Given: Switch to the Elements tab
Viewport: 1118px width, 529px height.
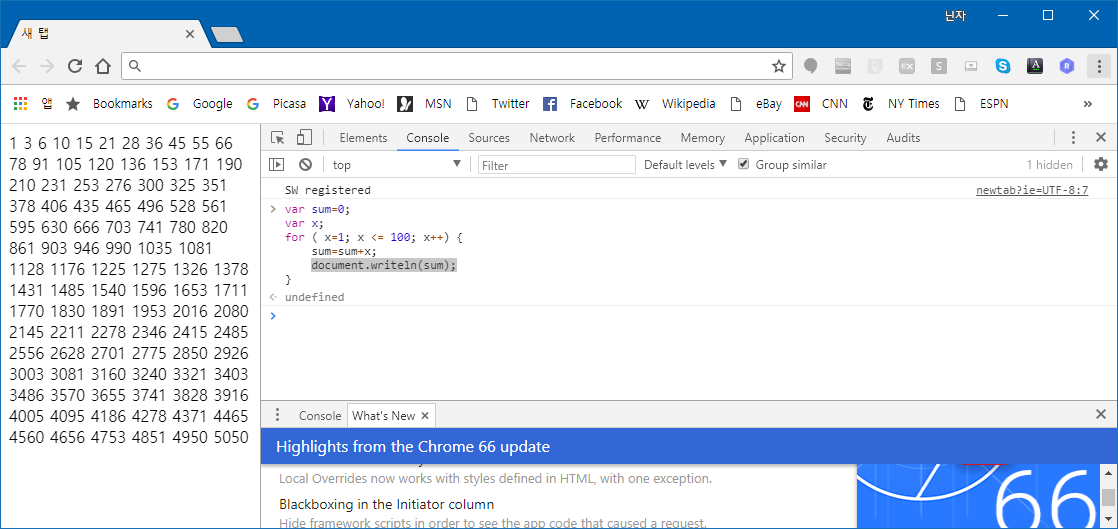Looking at the screenshot, I should pos(363,138).
